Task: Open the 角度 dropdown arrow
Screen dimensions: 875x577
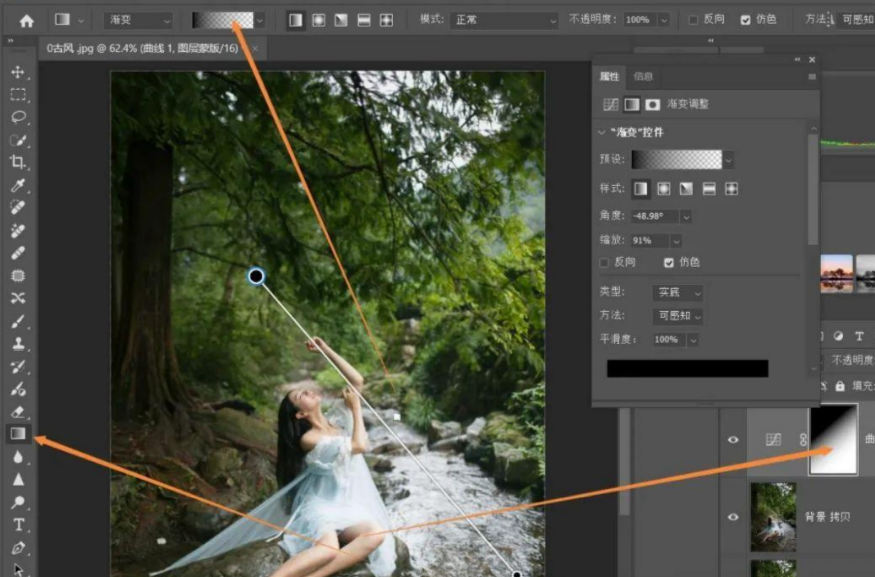Action: [686, 217]
